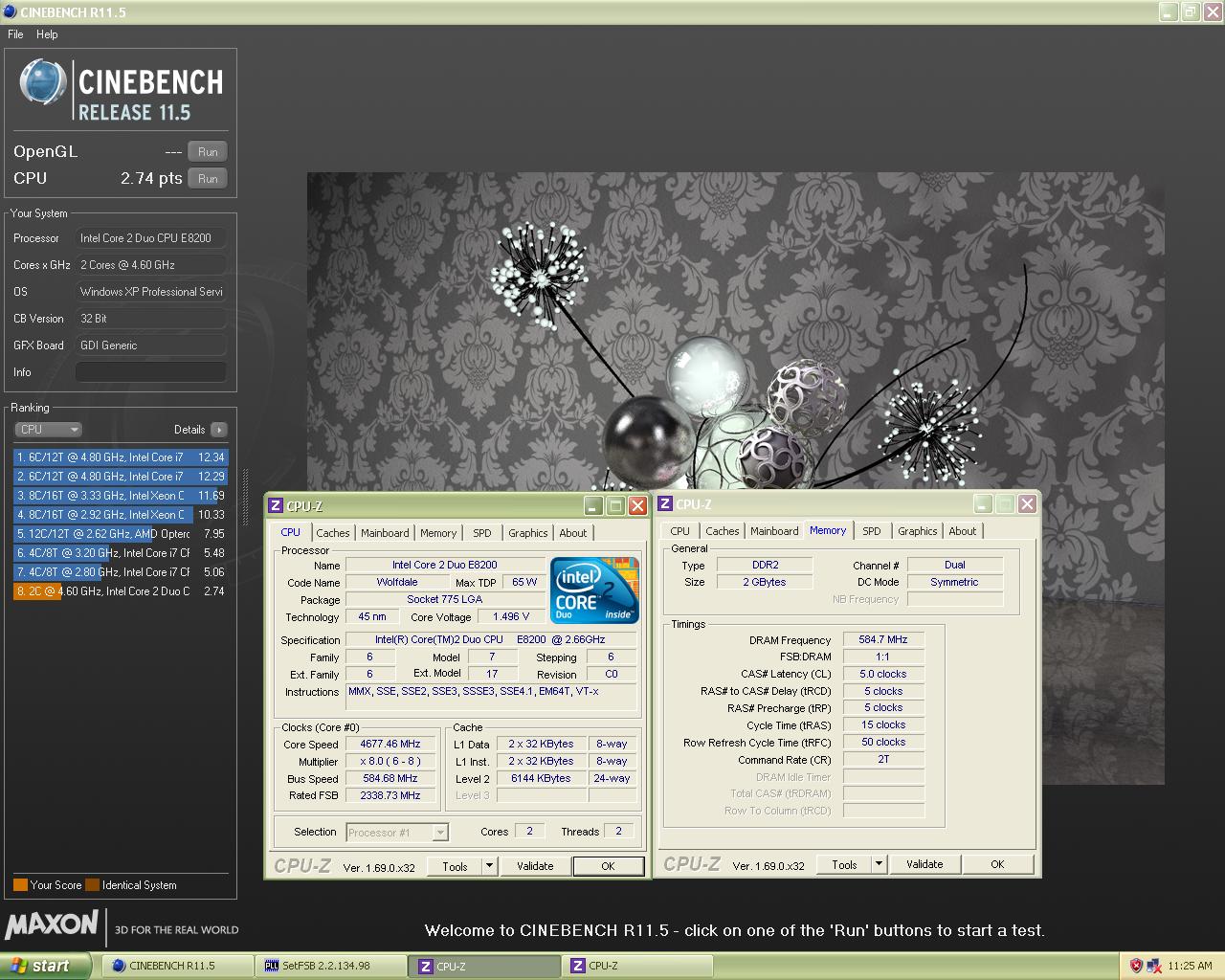Select ranking row 1 with score 12.34
The width and height of the screenshot is (1225, 980).
(x=121, y=457)
